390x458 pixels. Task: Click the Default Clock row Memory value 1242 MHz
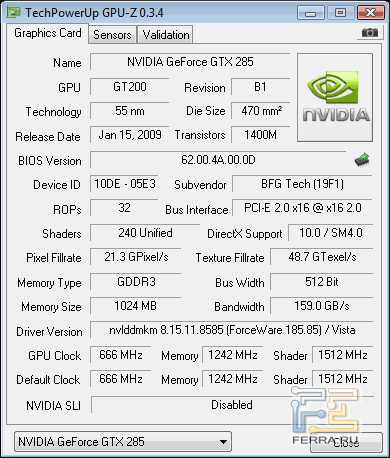(x=233, y=379)
